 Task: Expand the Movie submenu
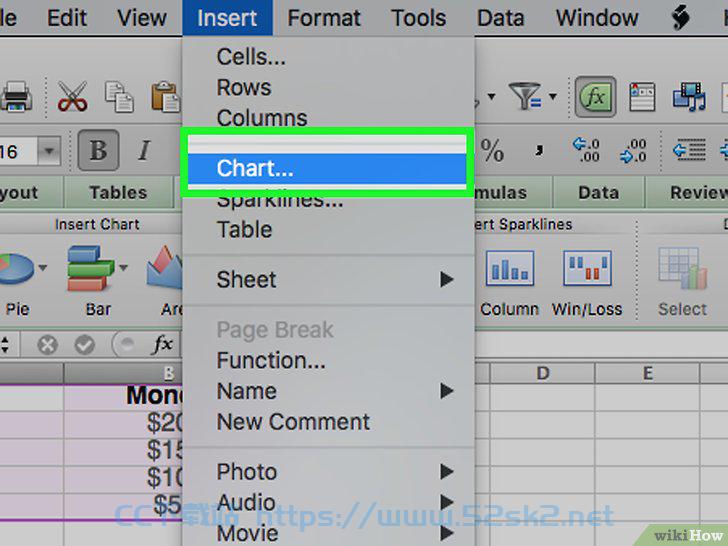tap(329, 533)
